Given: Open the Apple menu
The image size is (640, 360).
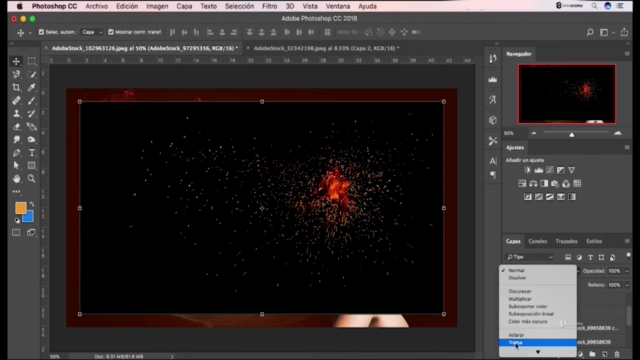Looking at the screenshot, I should (x=19, y=6).
